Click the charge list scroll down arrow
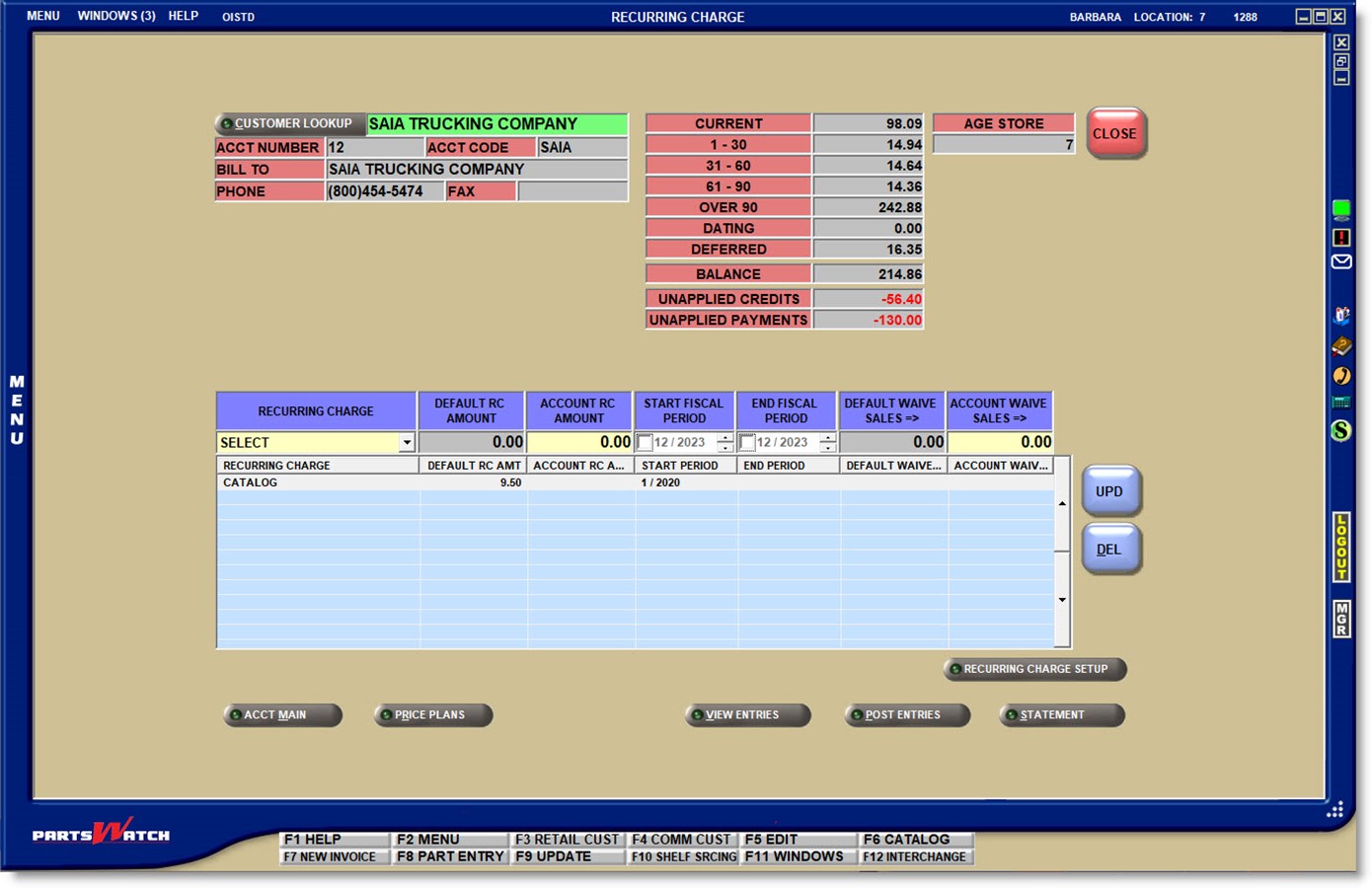 point(1062,600)
